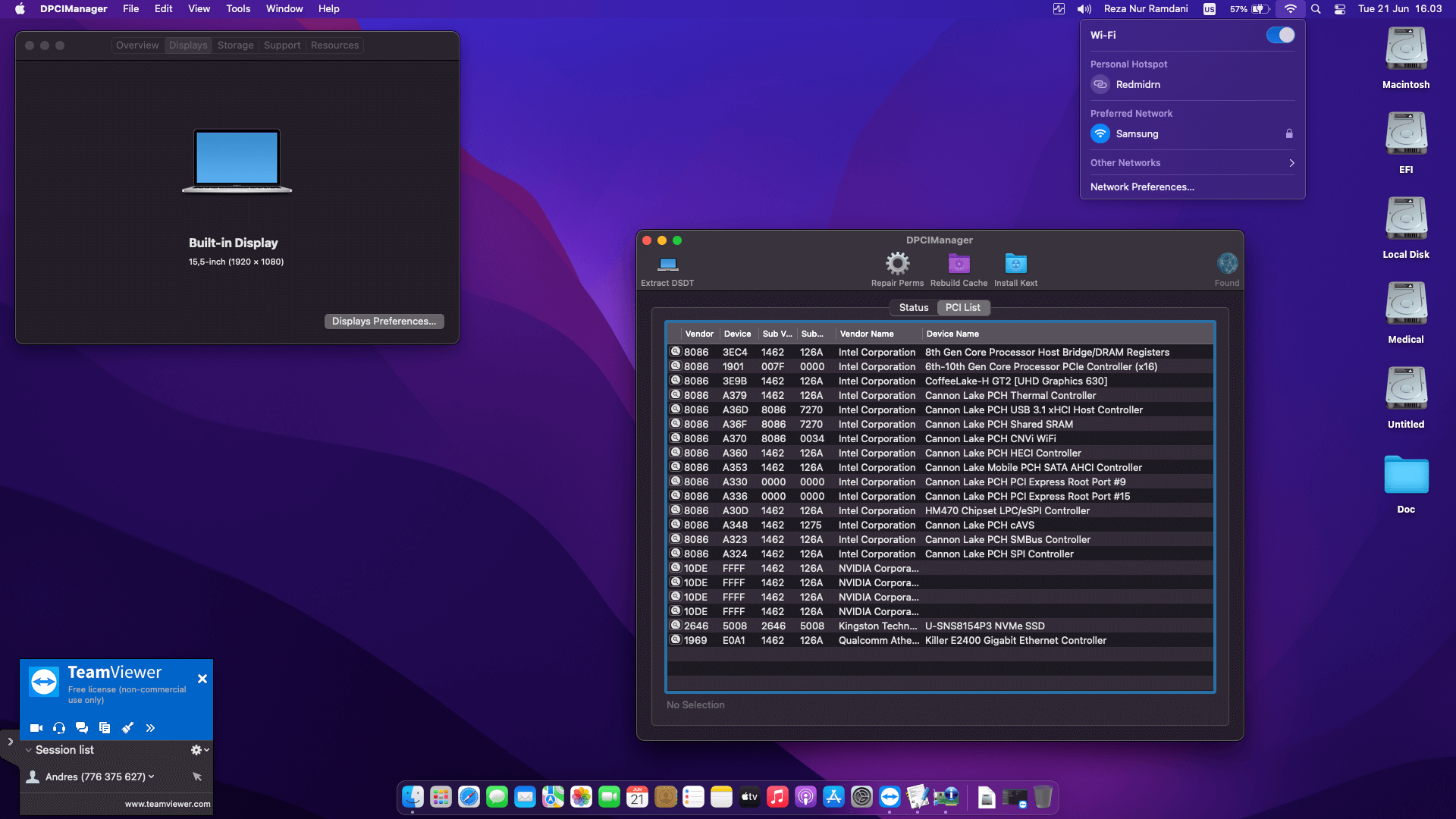The width and height of the screenshot is (1456, 819).
Task: Close the TeamViewer panel with the X
Action: click(202, 679)
